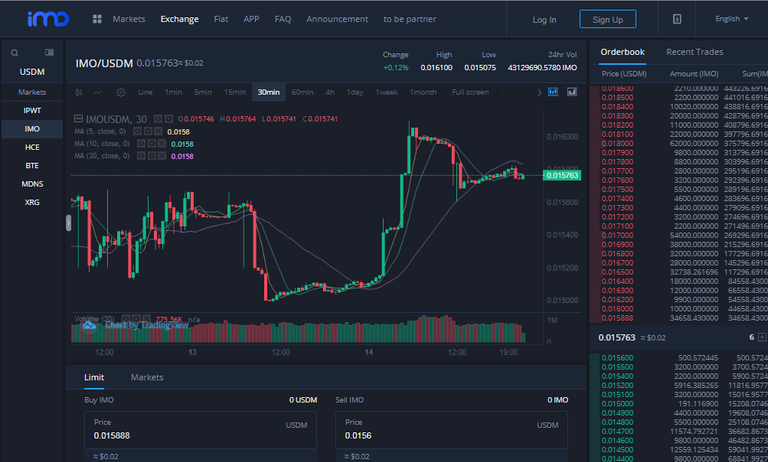Click the Log In link
Image resolution: width=768 pixels, height=462 pixels.
[544, 20]
